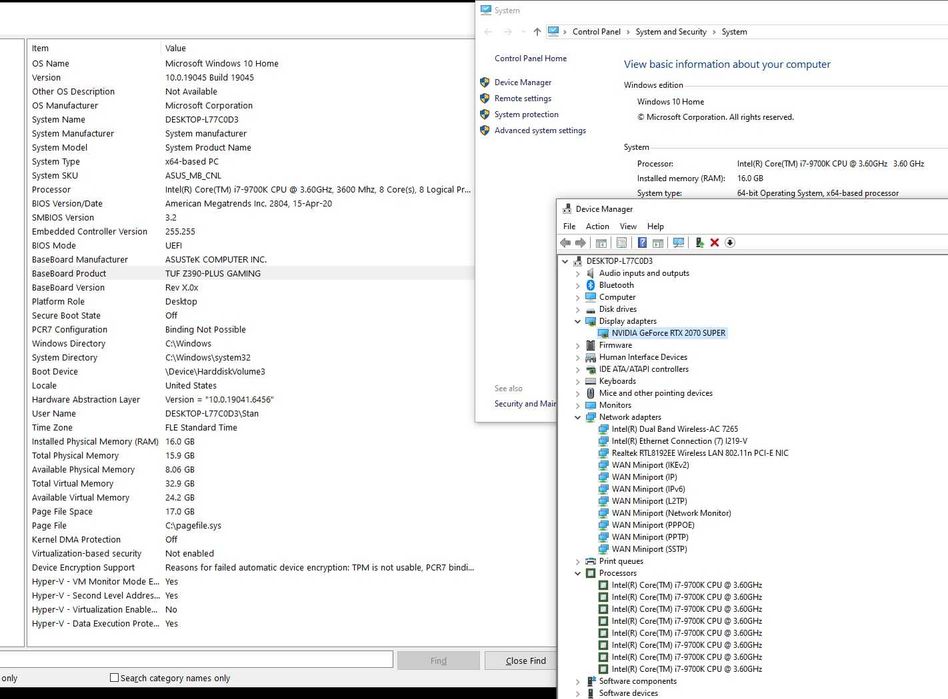Screen dimensions: 948x699
Task: Click the Back arrow in Device Manager toolbar
Action: tap(565, 242)
